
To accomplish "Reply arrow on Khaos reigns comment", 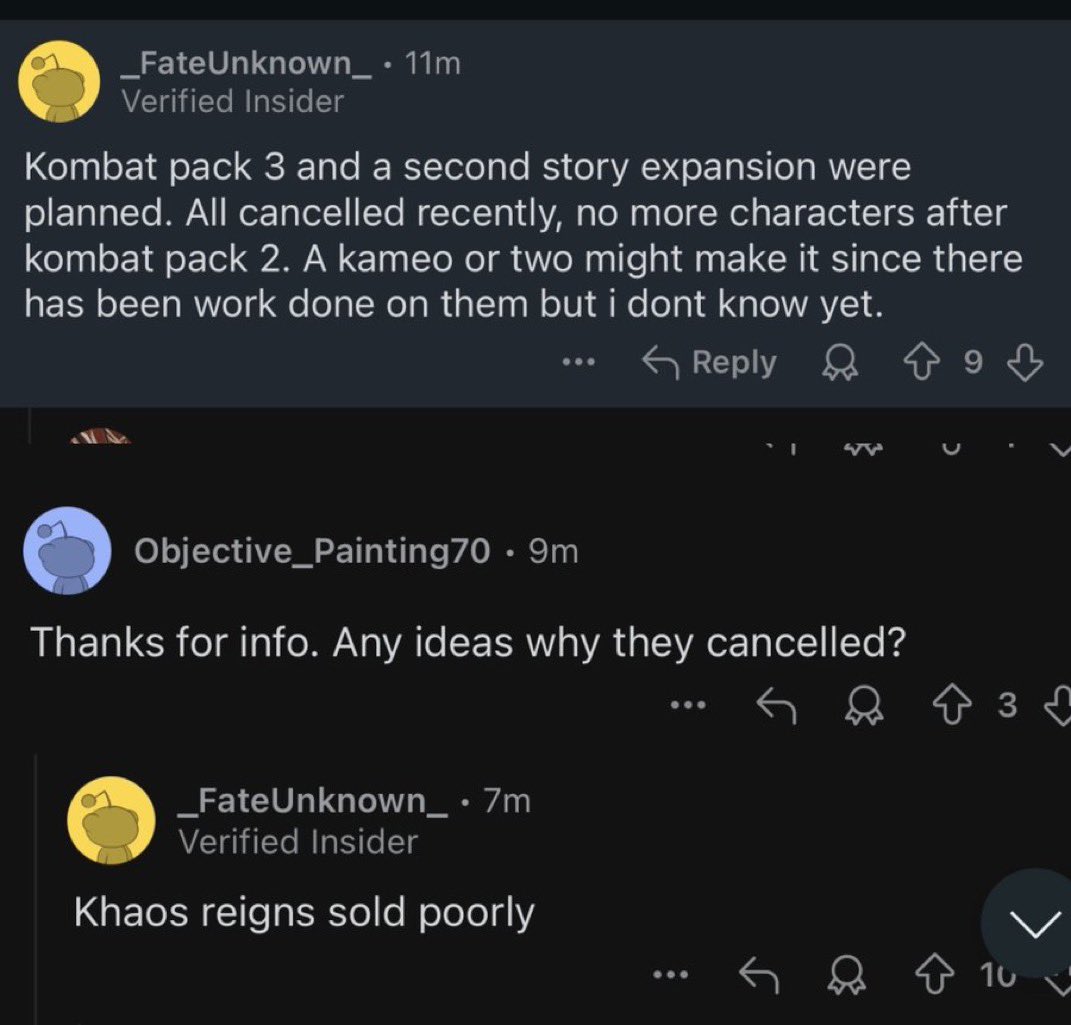I will click(760, 974).
